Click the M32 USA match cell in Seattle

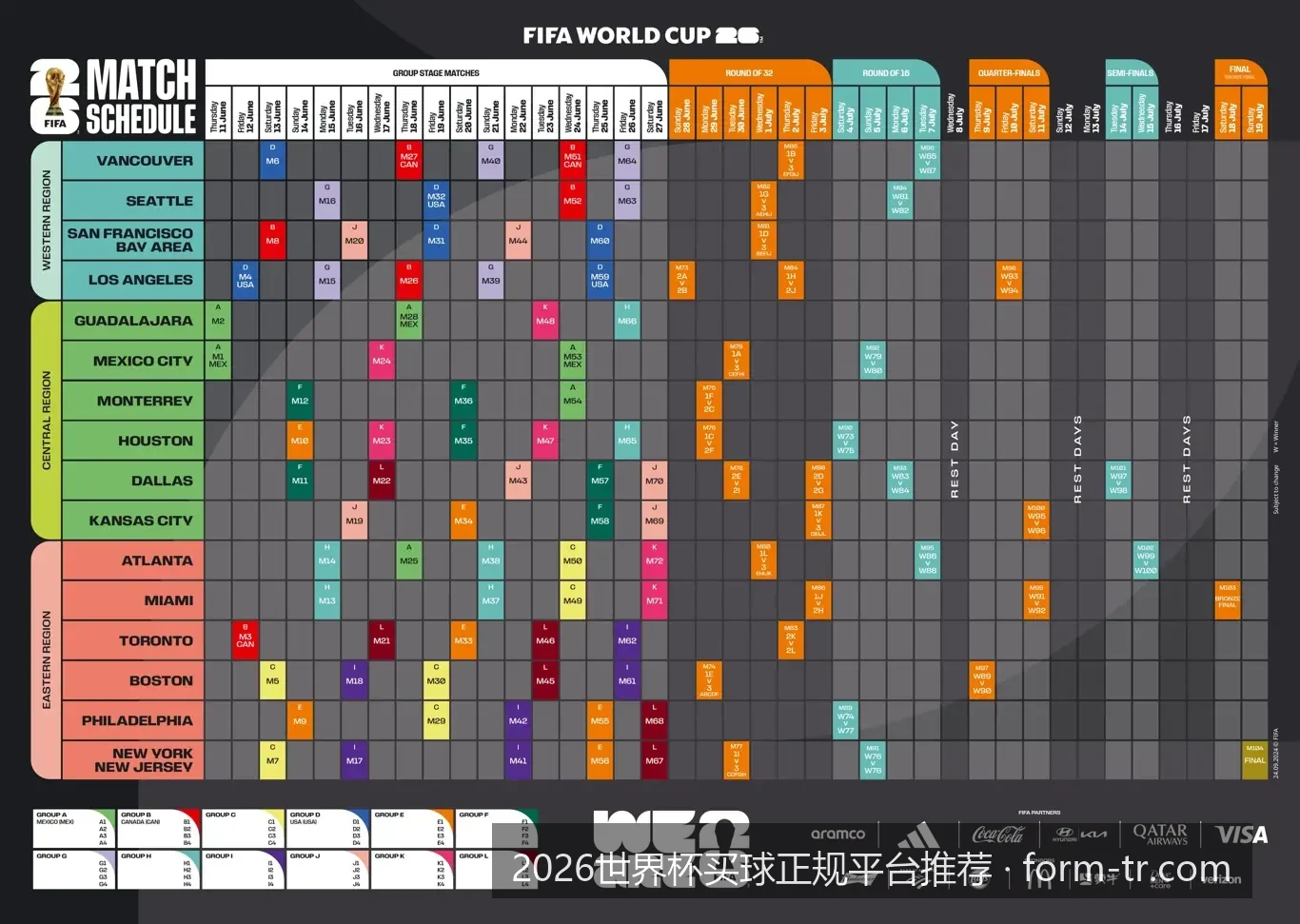(436, 201)
